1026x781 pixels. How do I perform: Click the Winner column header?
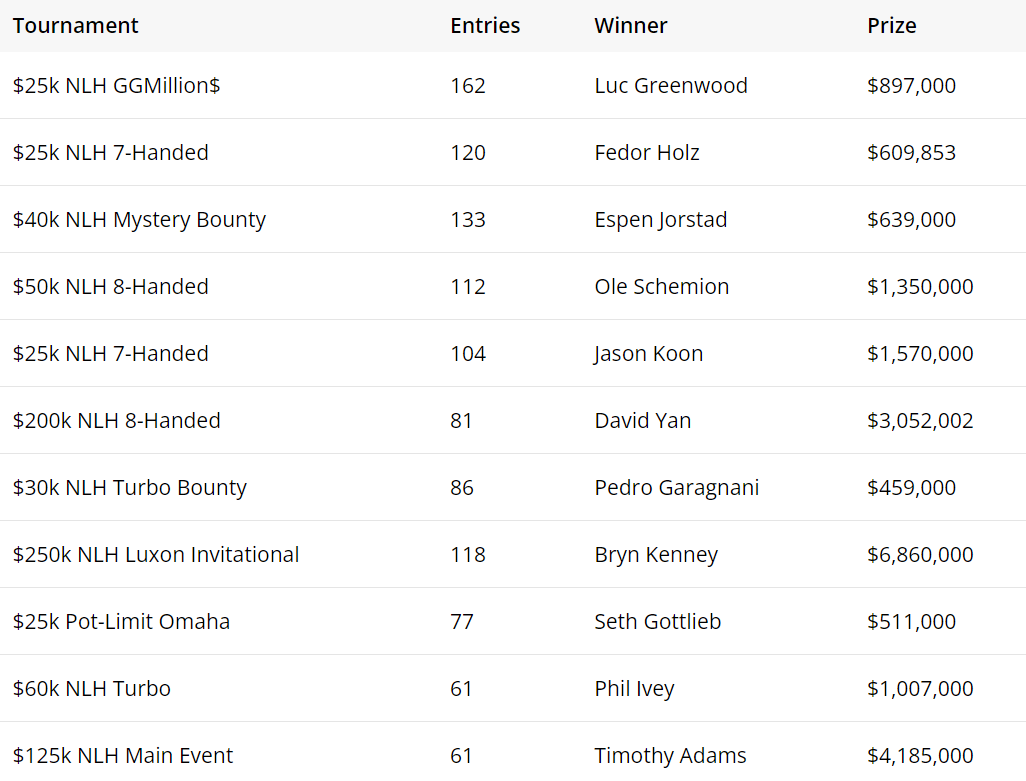point(630,26)
